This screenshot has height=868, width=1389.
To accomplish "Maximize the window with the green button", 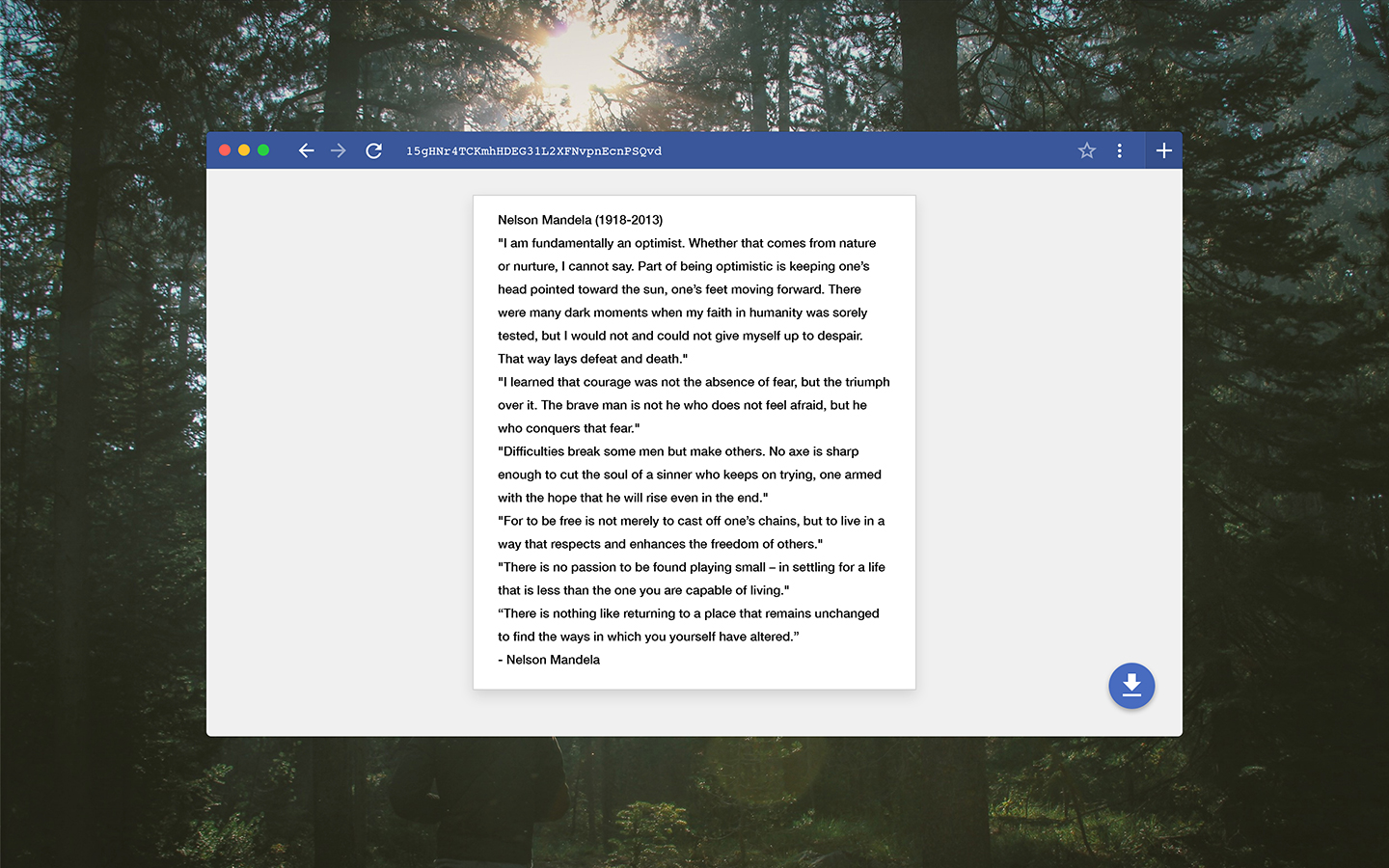I will (263, 150).
